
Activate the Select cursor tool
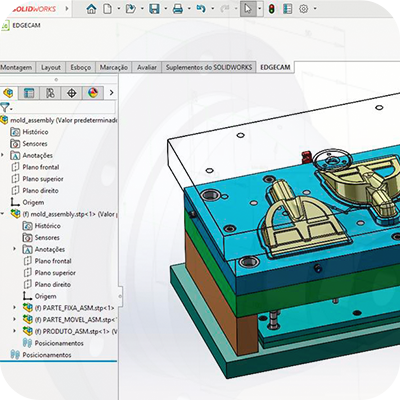pyautogui.click(x=248, y=9)
